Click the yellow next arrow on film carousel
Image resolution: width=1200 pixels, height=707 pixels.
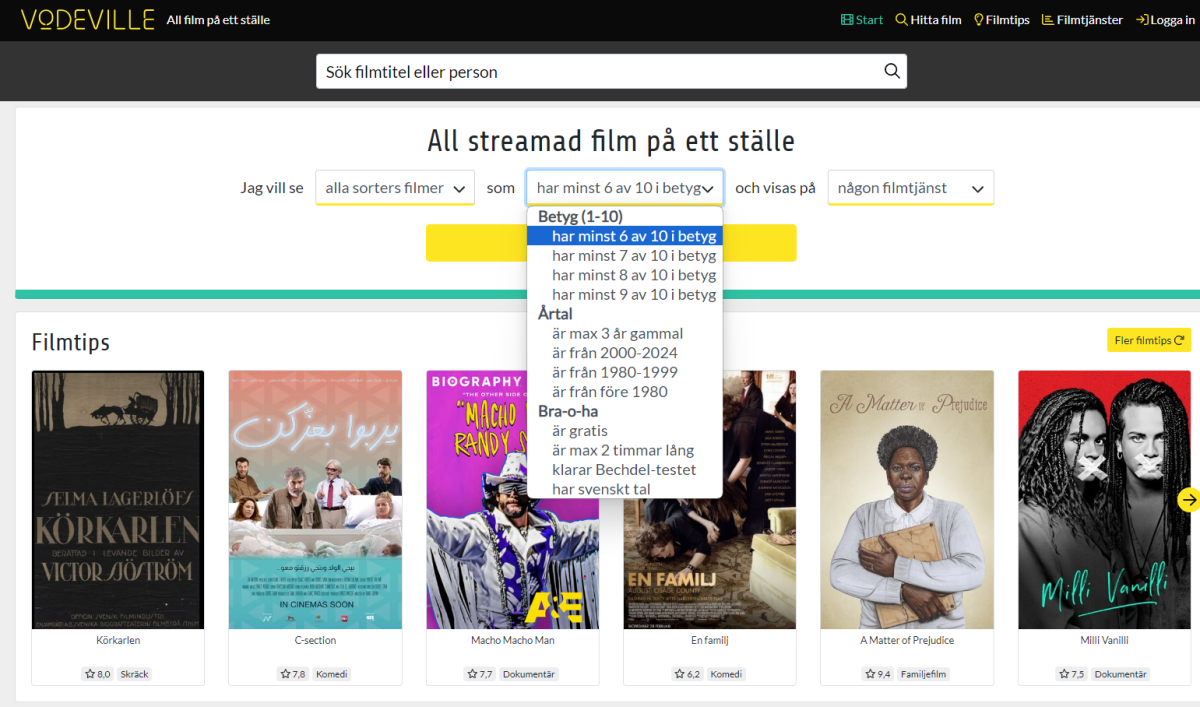click(1188, 500)
